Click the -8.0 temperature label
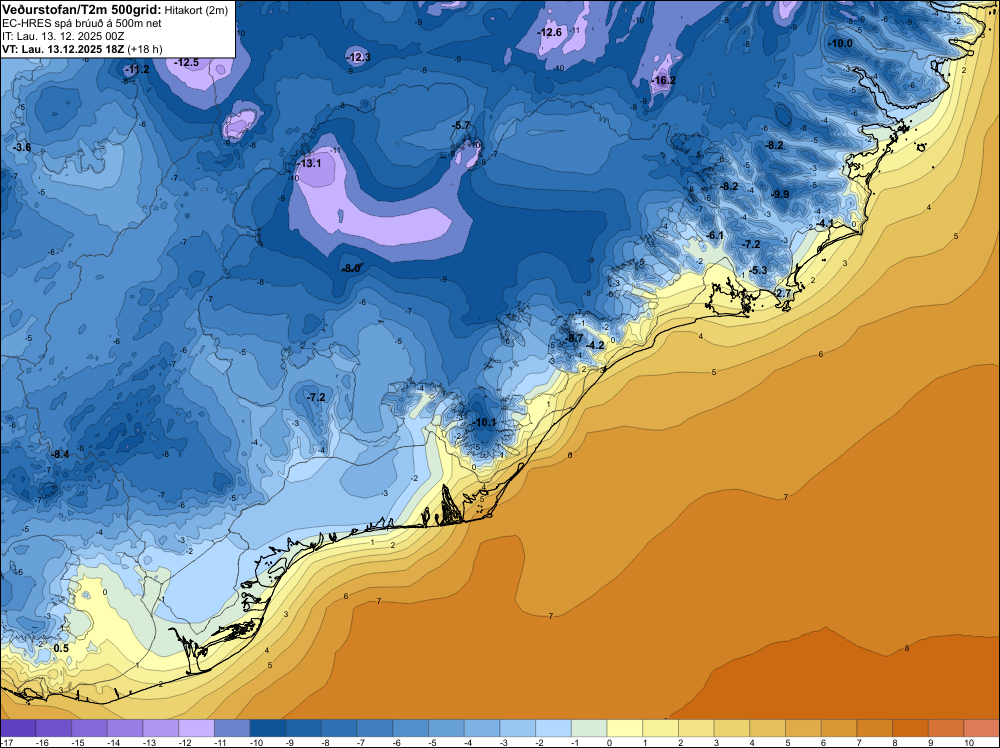Viewport: 1000px width, 748px height. tap(351, 268)
